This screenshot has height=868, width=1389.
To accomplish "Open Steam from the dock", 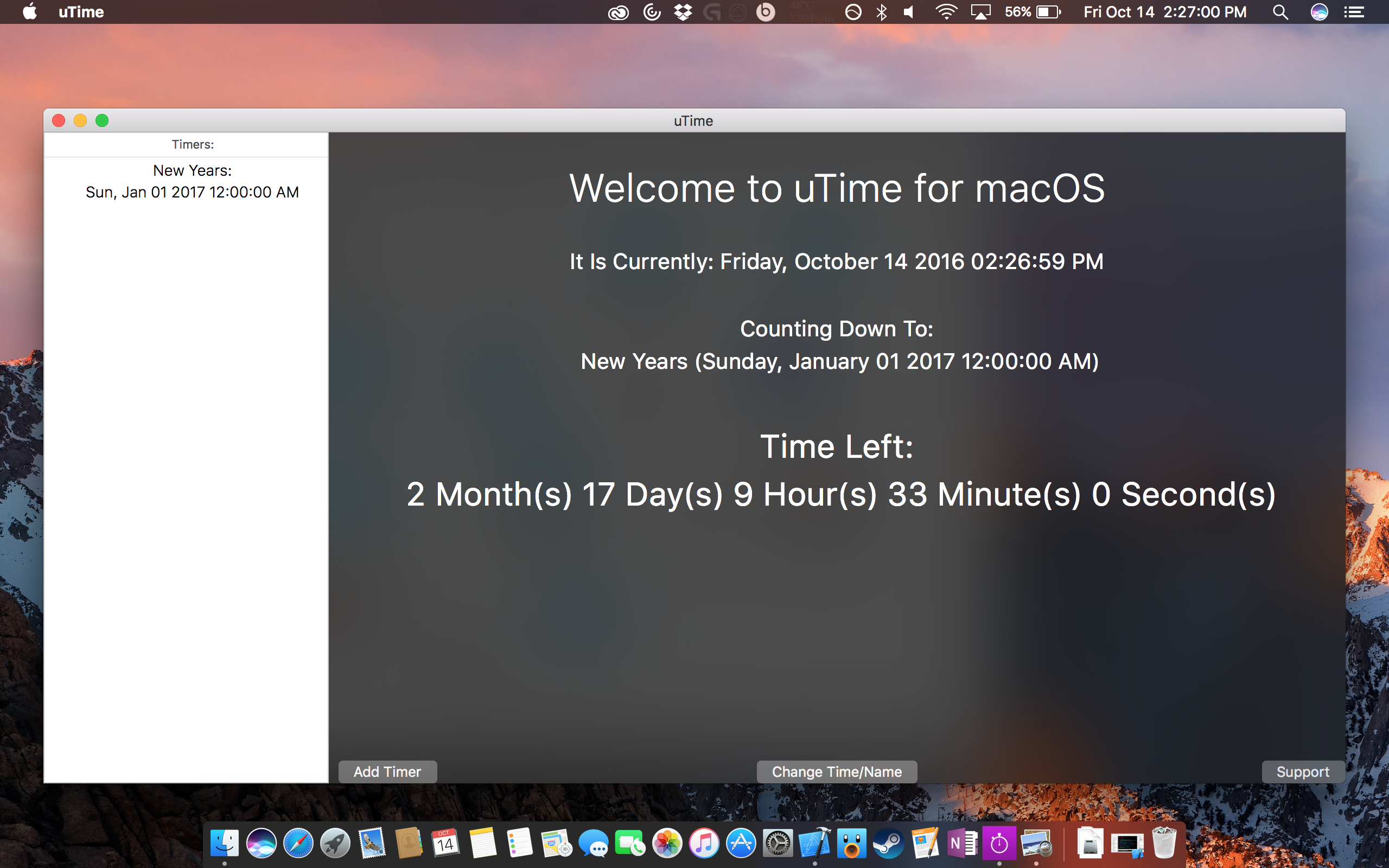I will click(888, 843).
